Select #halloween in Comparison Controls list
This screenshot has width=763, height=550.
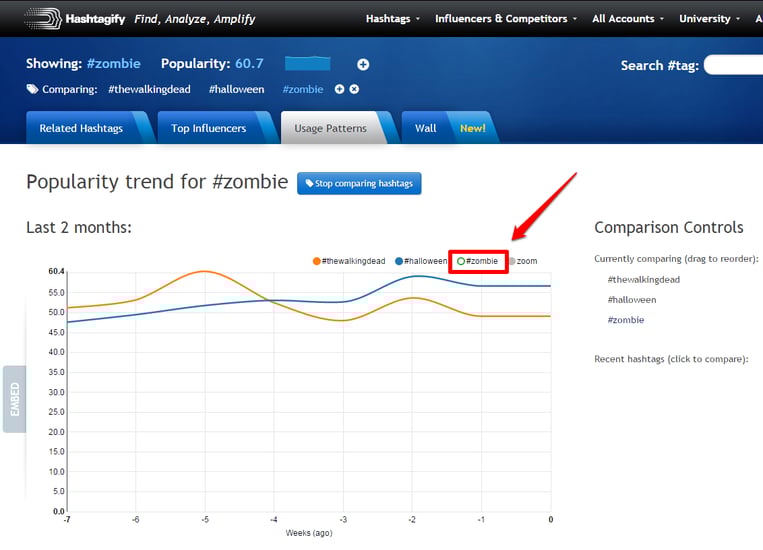[632, 300]
